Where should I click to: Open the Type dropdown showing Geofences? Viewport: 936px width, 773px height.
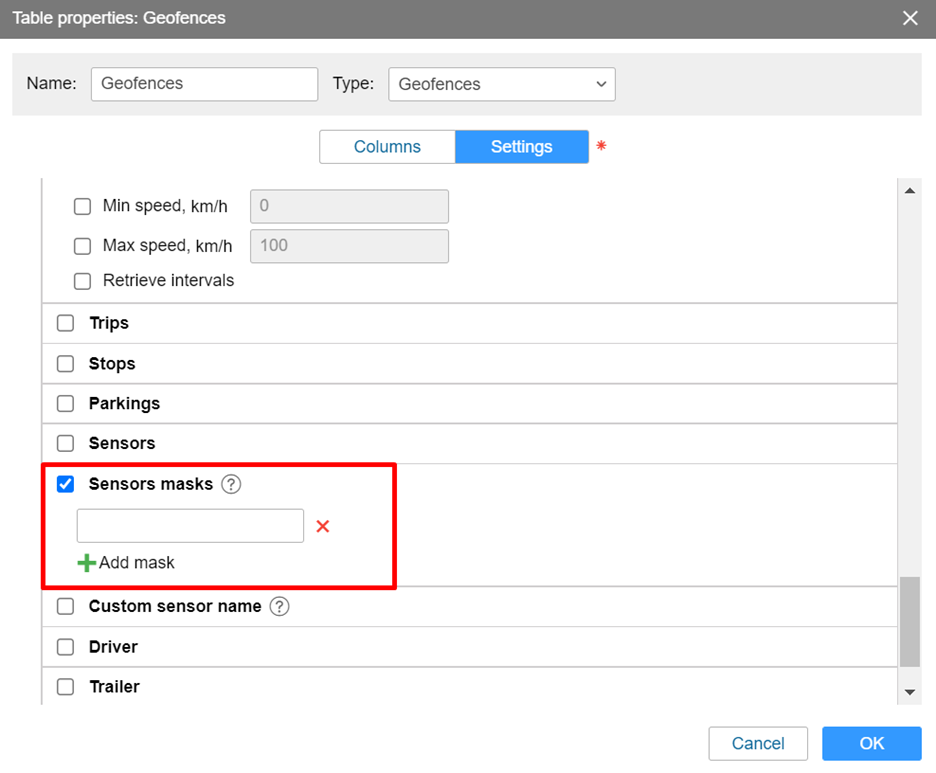[x=501, y=84]
